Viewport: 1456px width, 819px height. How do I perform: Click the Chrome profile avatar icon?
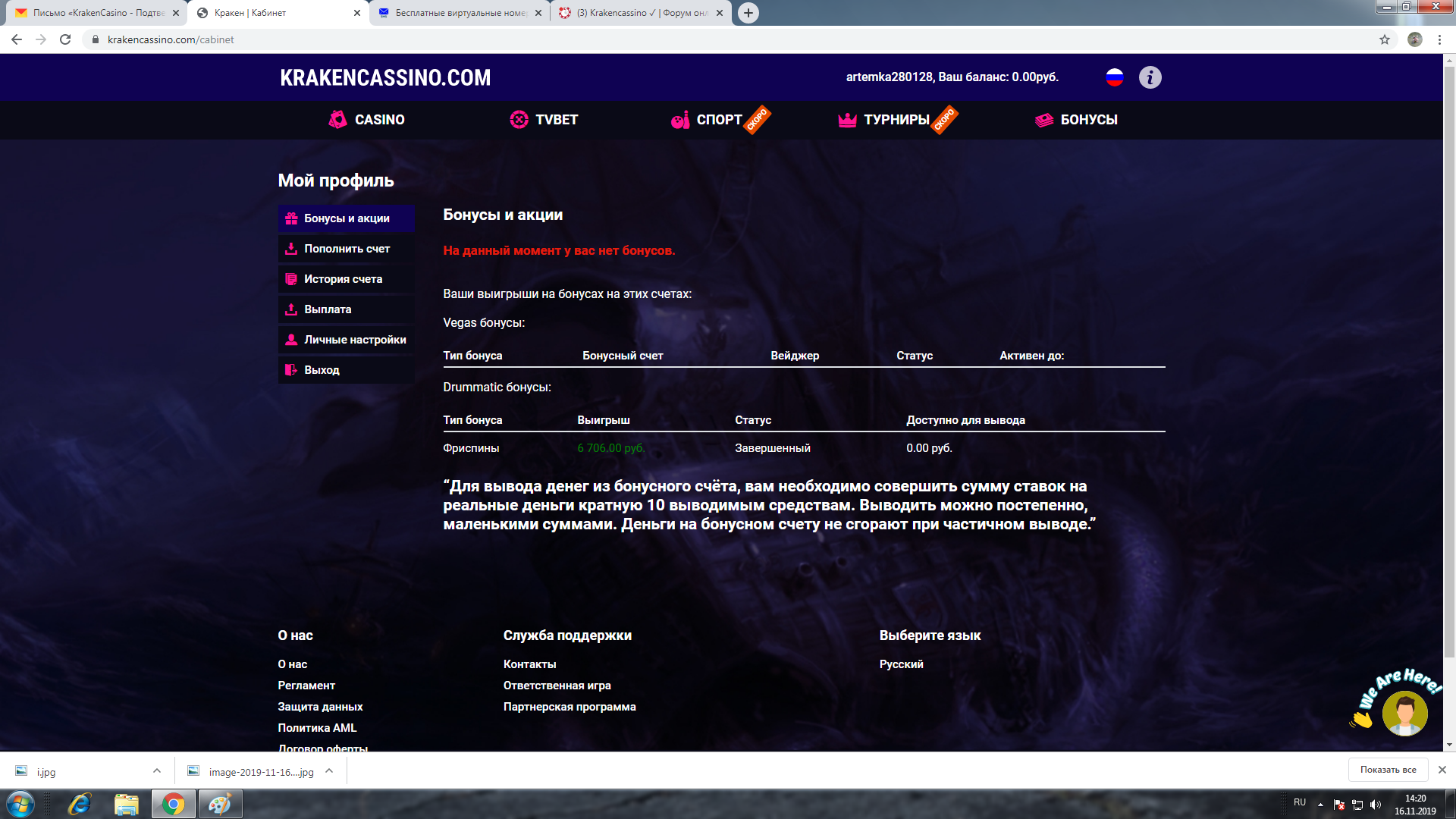pos(1414,39)
